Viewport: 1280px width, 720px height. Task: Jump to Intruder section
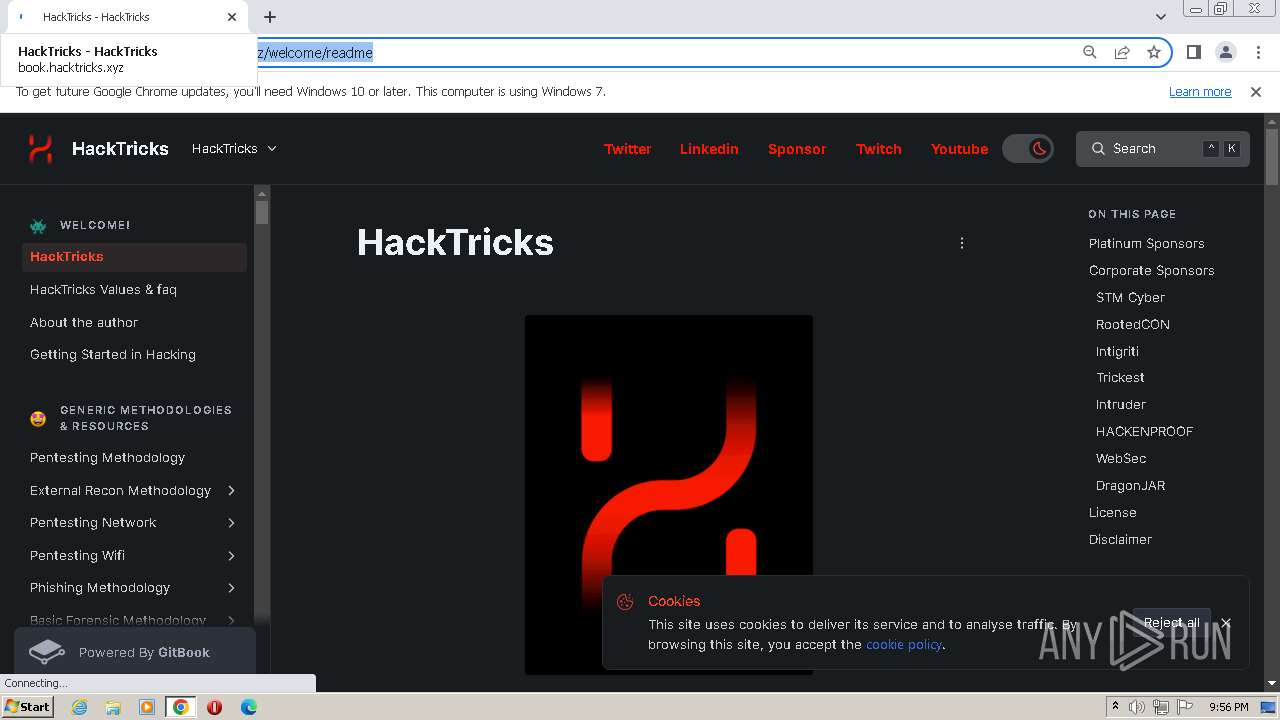point(1121,404)
